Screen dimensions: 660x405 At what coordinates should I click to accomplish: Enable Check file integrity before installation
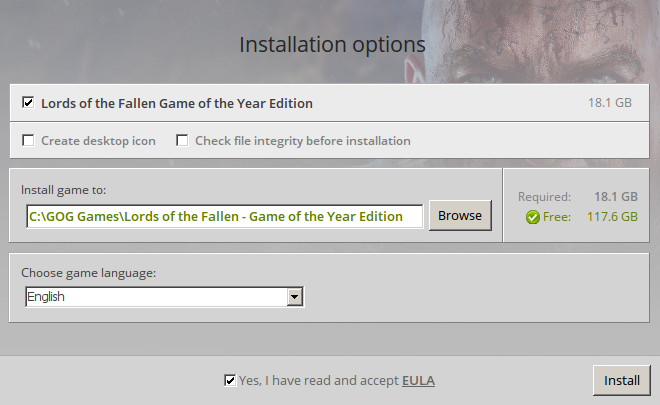[182, 140]
